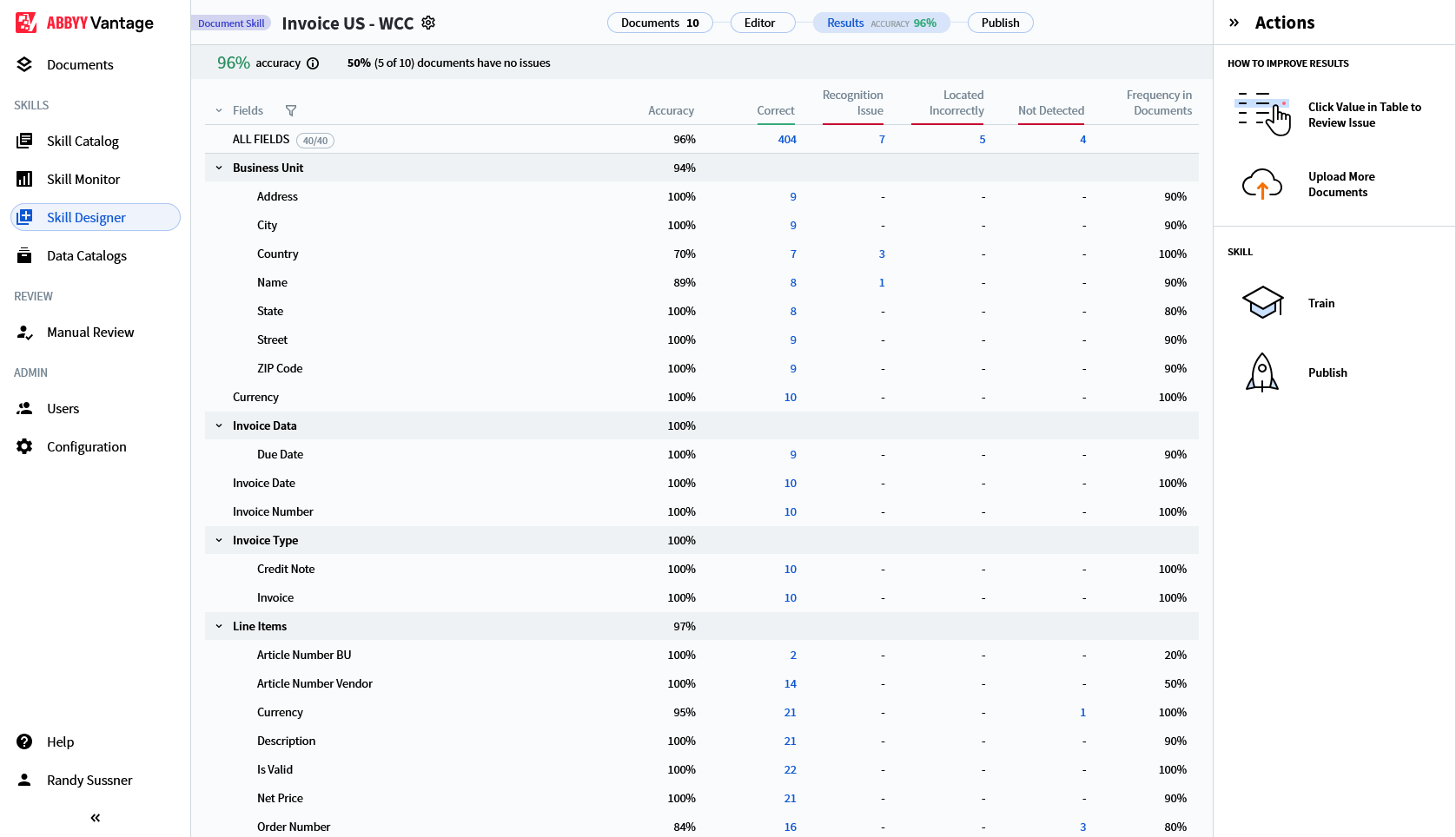
Task: Collapse the Invoice Data group
Action: pos(219,425)
